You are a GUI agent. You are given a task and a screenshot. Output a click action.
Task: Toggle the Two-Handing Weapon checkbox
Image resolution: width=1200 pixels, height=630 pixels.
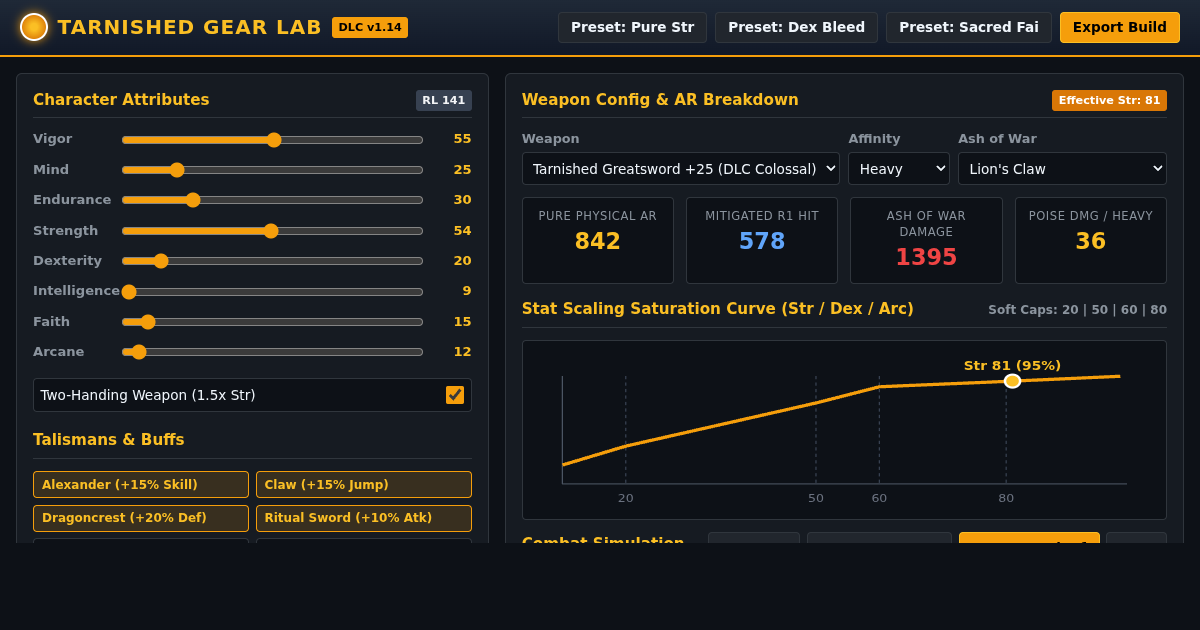[x=455, y=395]
